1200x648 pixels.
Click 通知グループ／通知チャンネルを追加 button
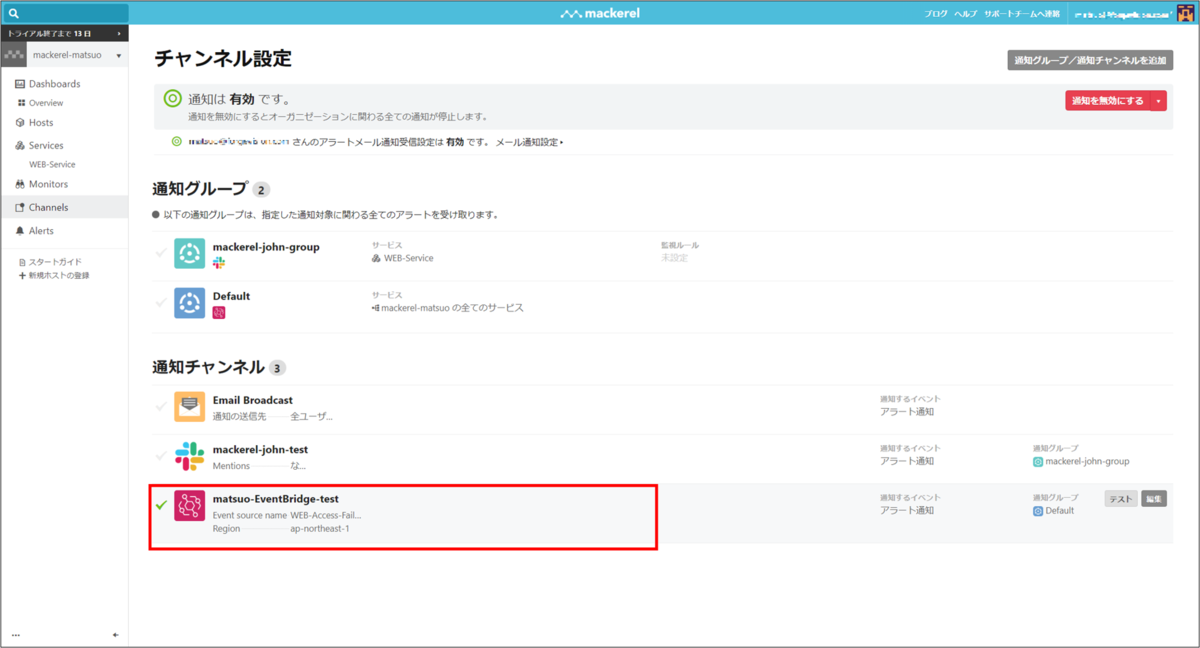coord(1090,60)
